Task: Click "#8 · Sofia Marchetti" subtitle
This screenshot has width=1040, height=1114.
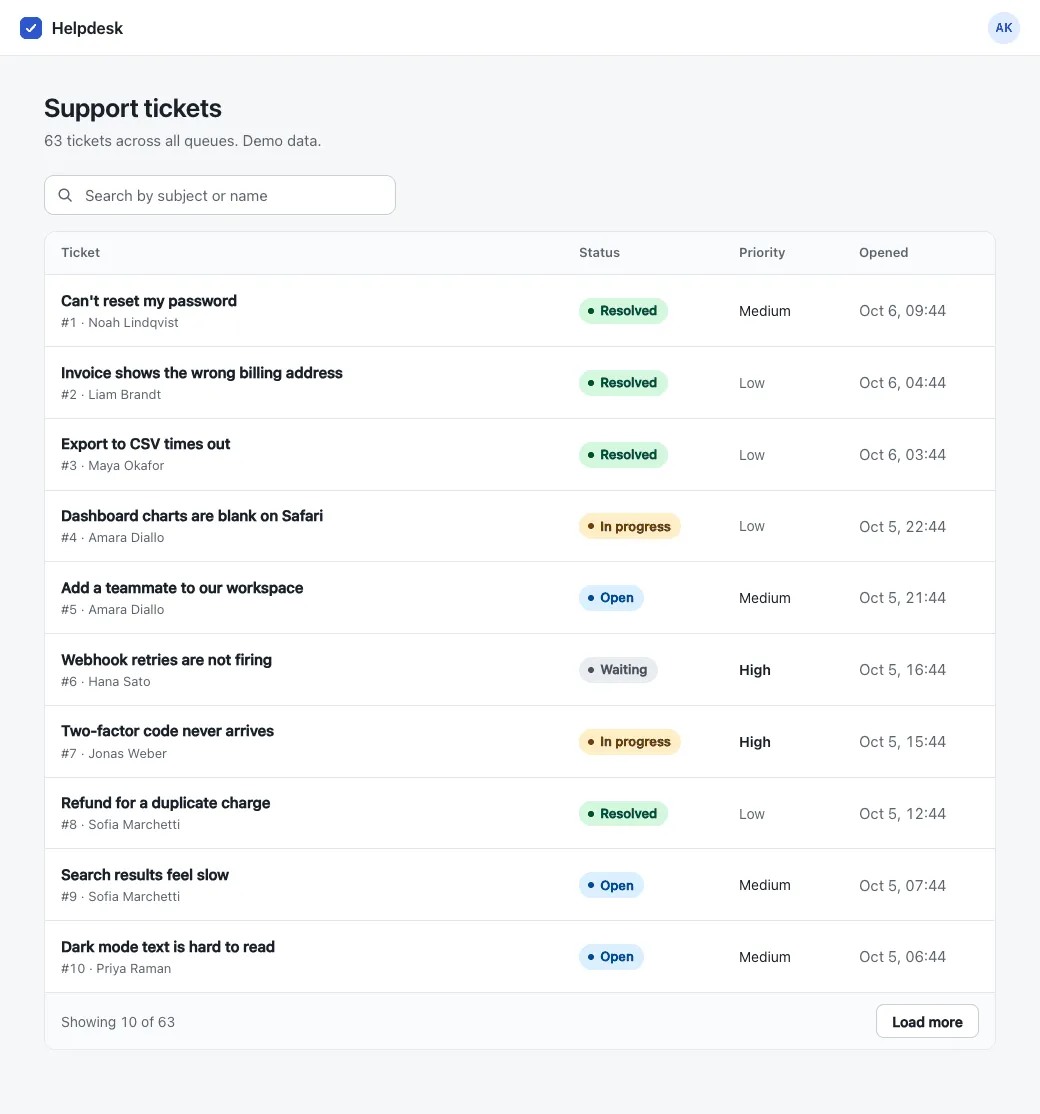Action: tap(120, 825)
